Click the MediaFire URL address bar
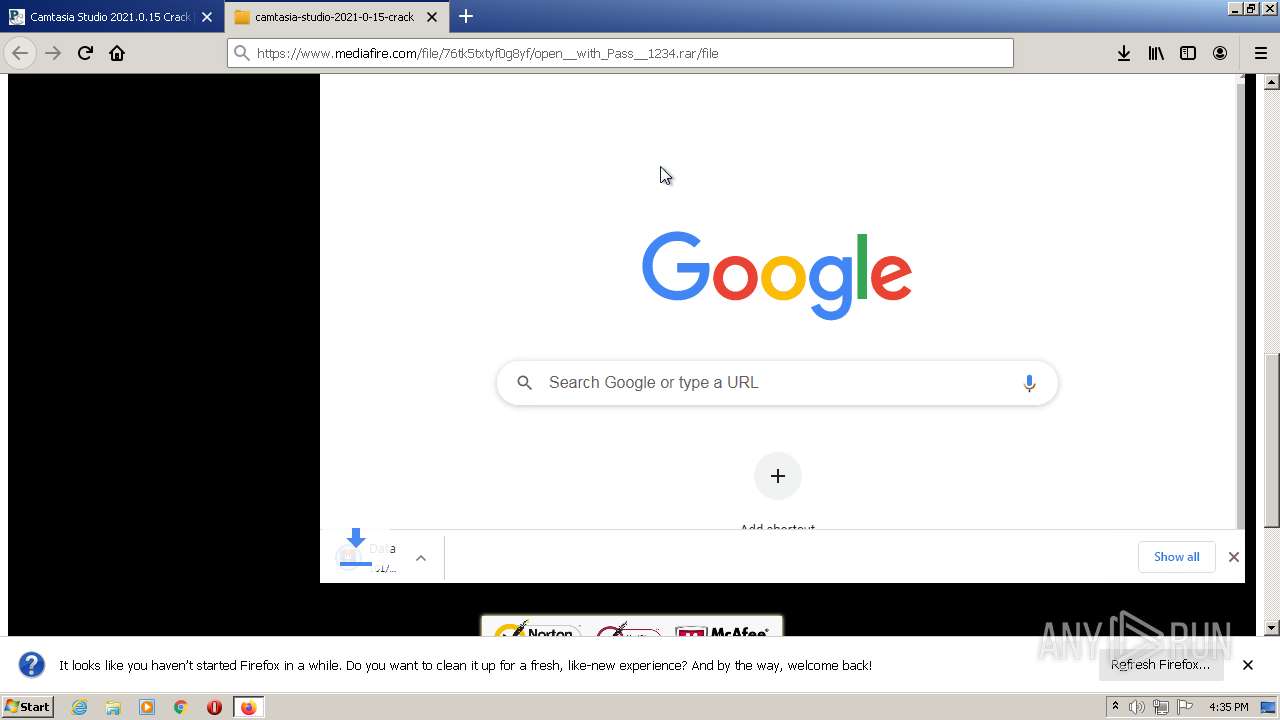This screenshot has width=1280, height=720. pos(620,53)
